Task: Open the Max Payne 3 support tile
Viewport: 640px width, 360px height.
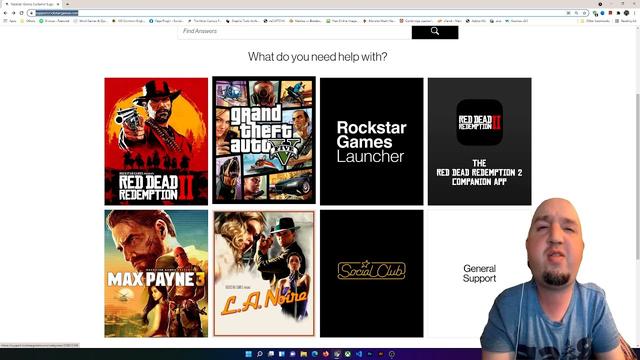Action: (156, 273)
